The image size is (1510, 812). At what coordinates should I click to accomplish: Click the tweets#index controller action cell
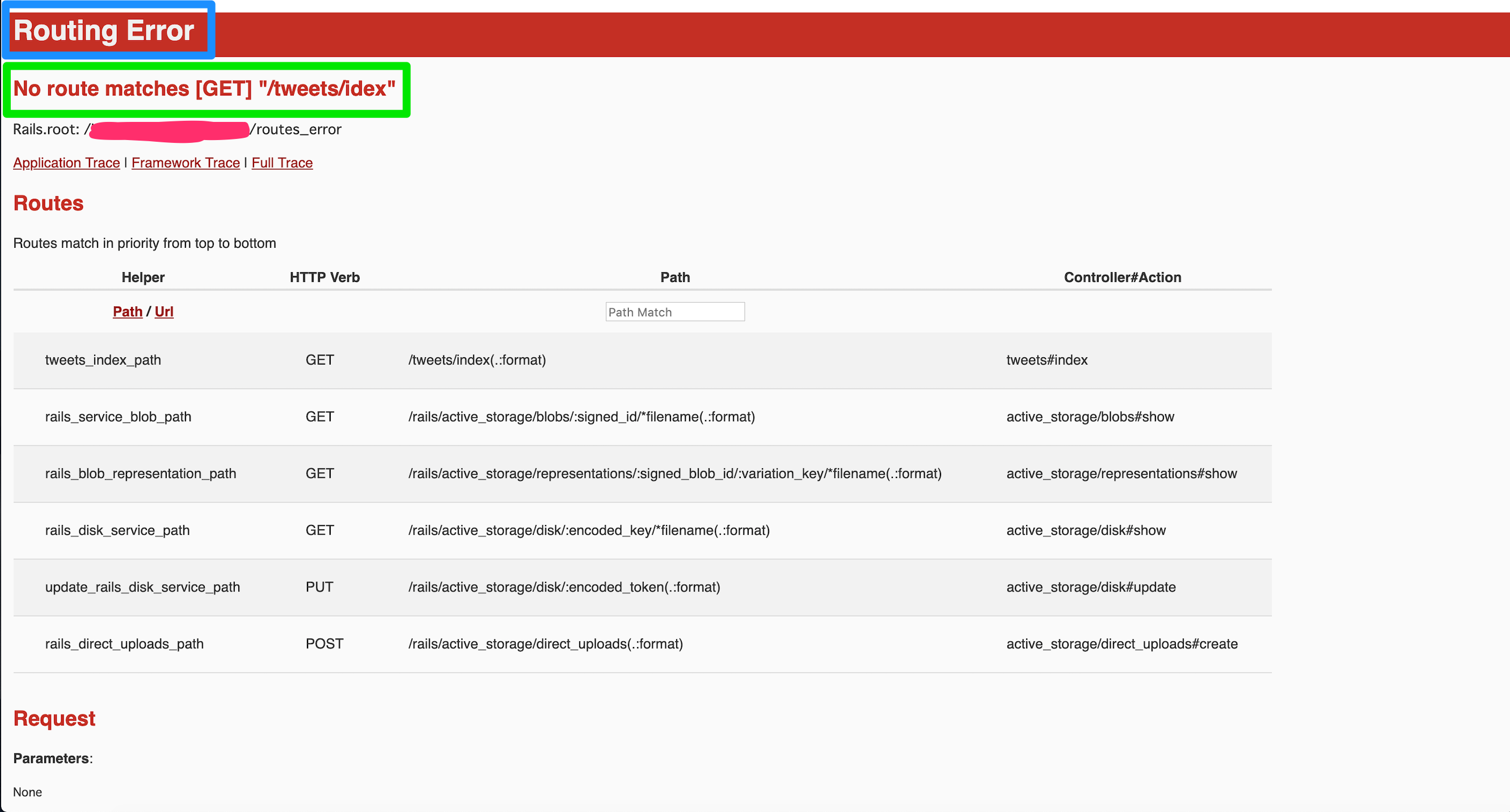click(x=1047, y=360)
